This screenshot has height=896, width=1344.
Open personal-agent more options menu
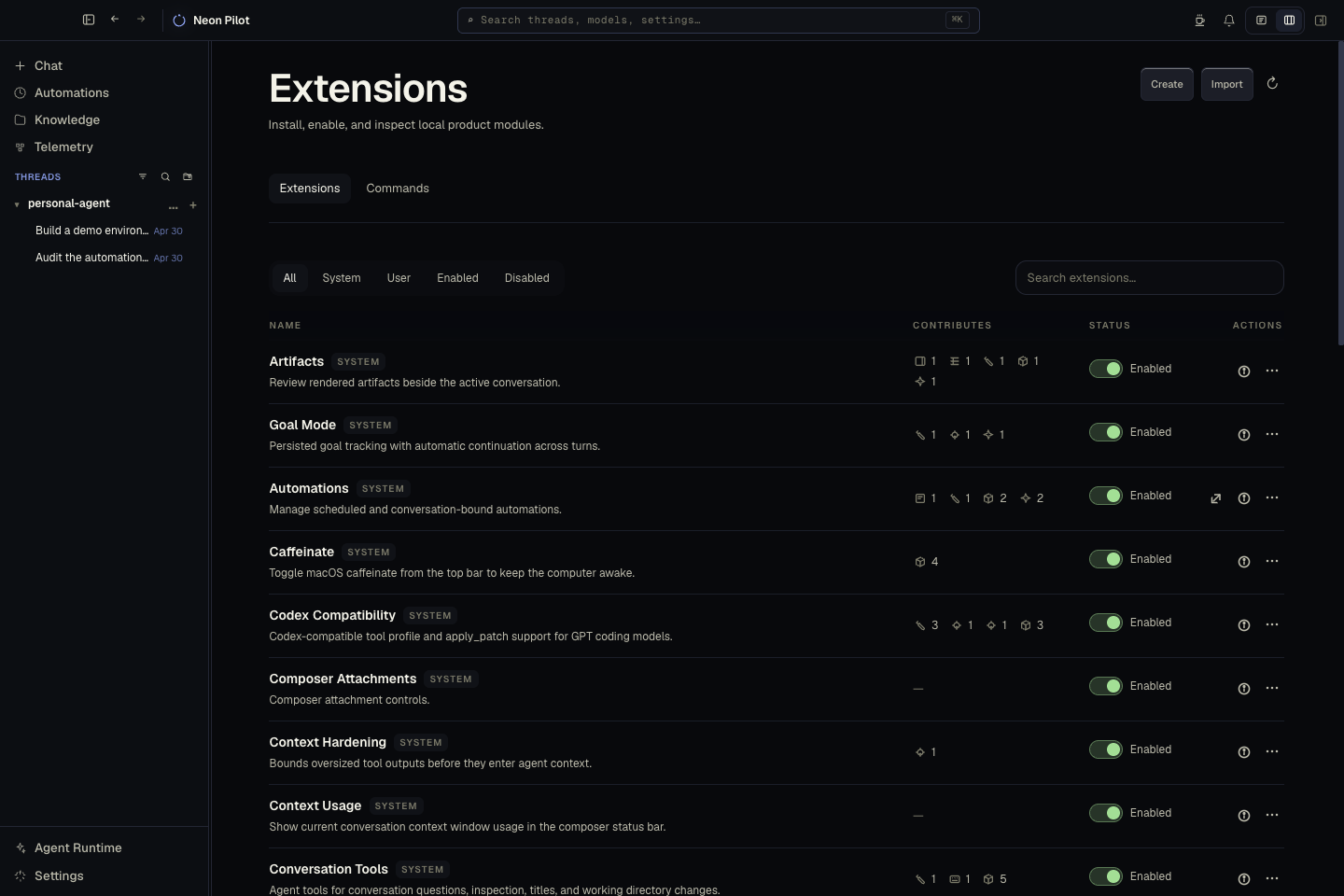[x=173, y=205]
